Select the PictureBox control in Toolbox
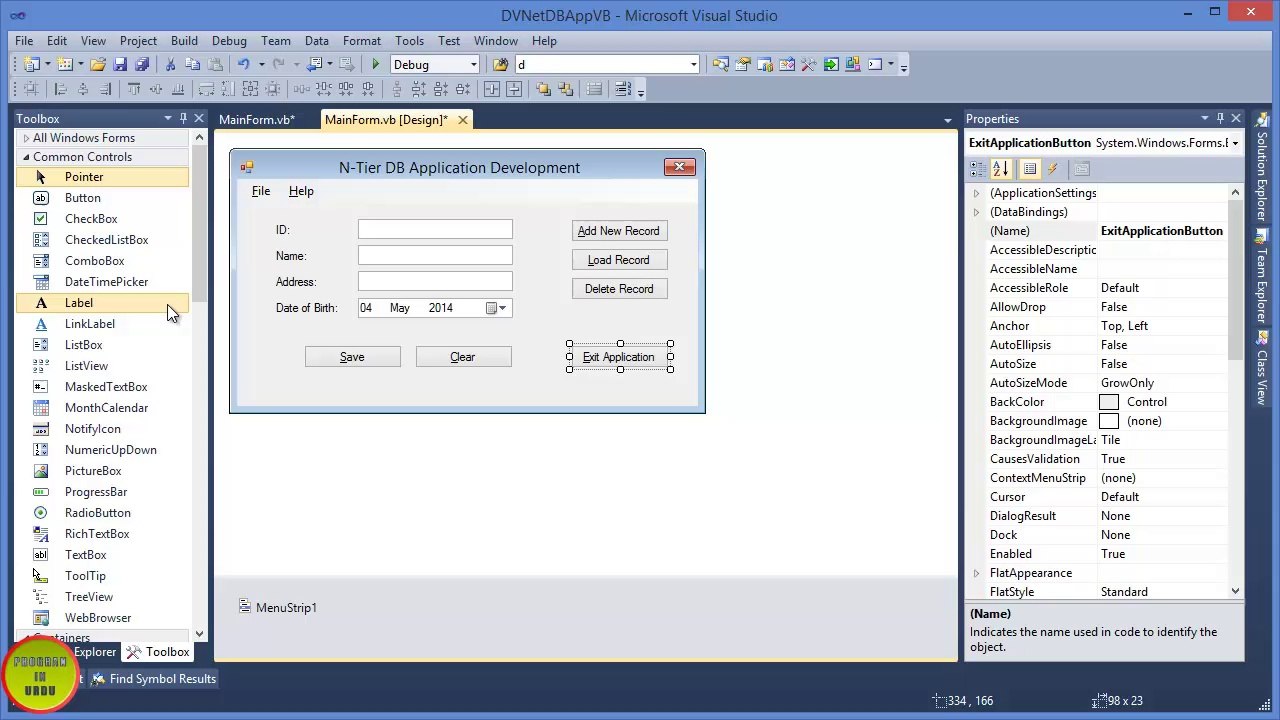The height and width of the screenshot is (720, 1280). [x=102, y=471]
